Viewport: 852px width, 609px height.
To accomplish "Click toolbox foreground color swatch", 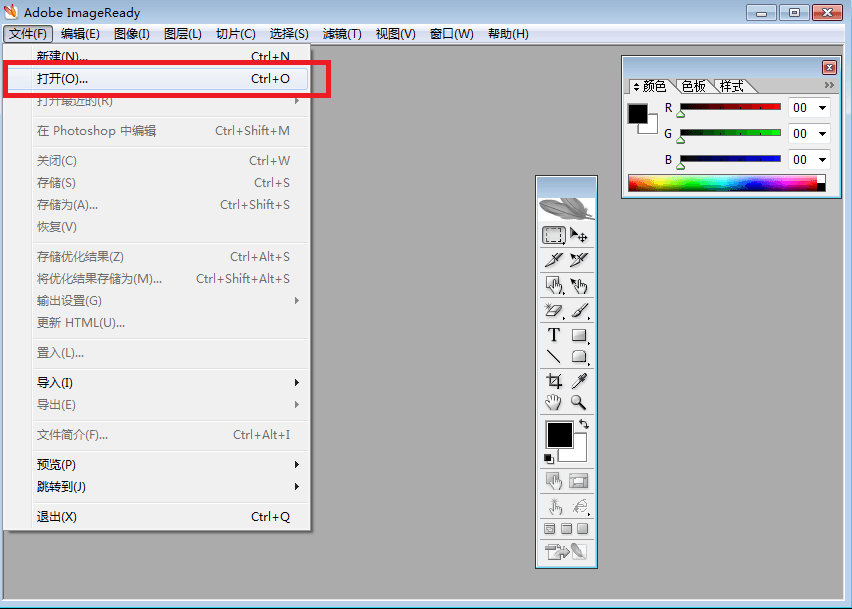I will 559,435.
